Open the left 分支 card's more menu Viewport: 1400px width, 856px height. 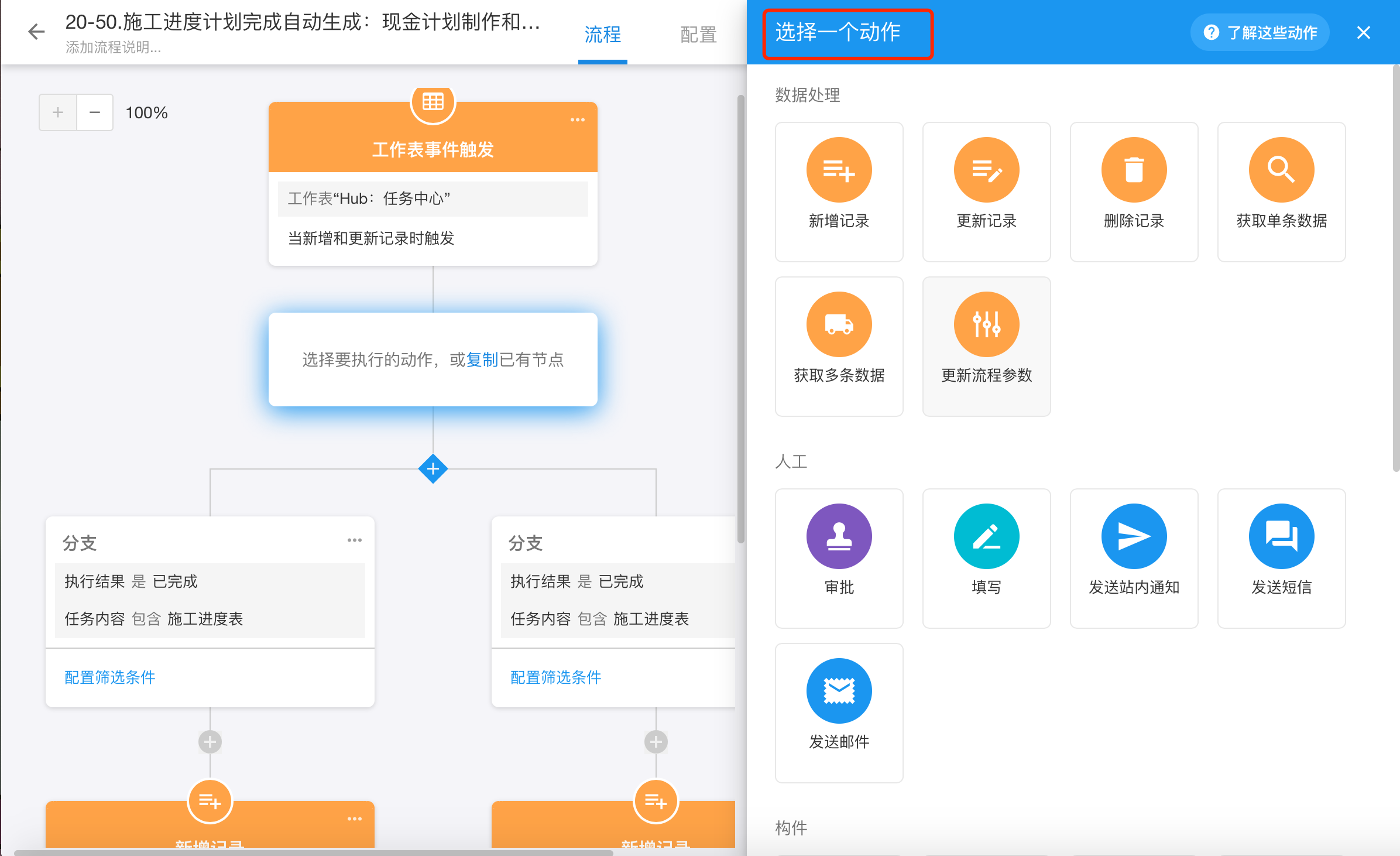354,540
